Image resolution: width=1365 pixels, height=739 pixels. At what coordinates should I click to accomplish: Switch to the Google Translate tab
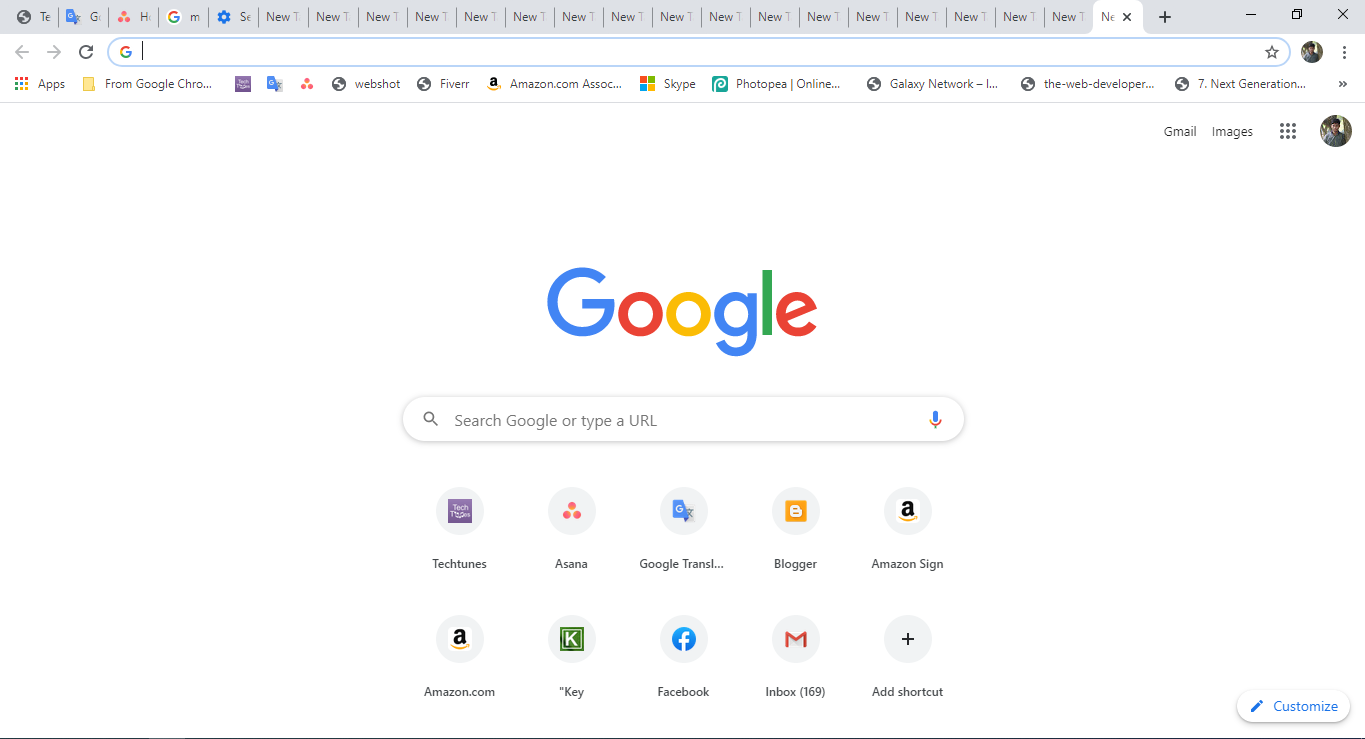(x=83, y=17)
